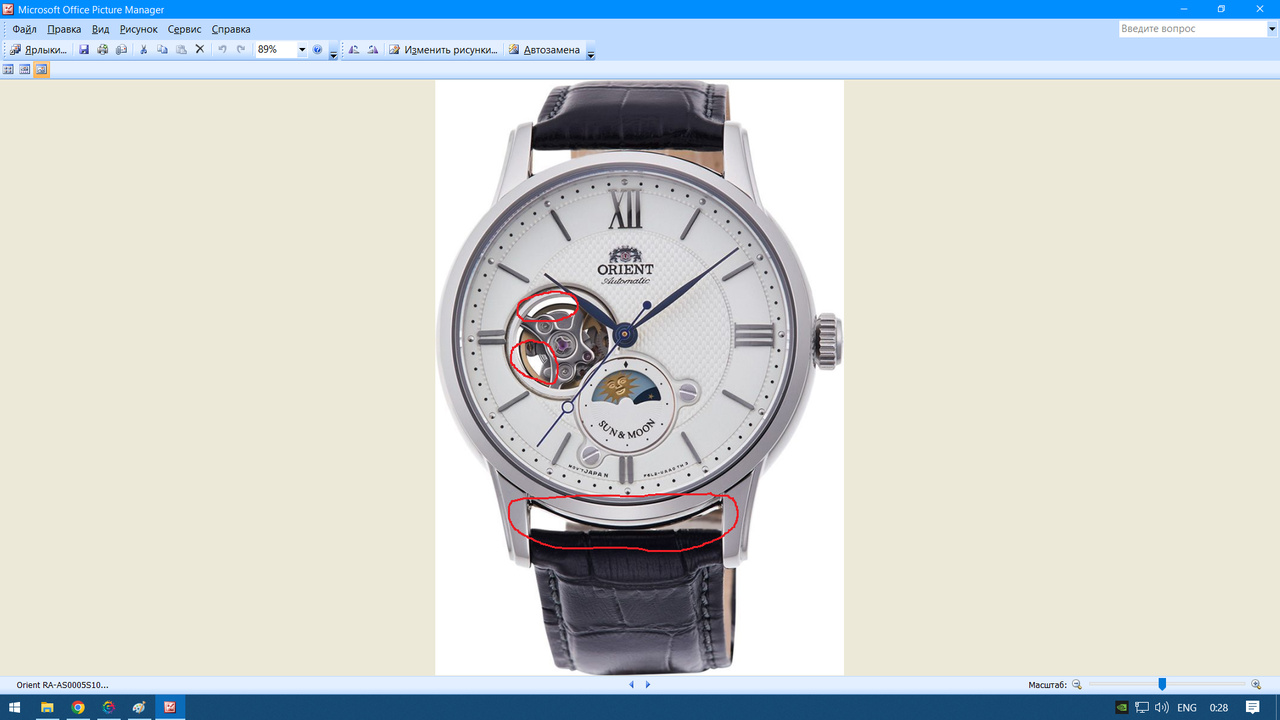Click the 89% zoom value field
1280x720 pixels.
276,49
